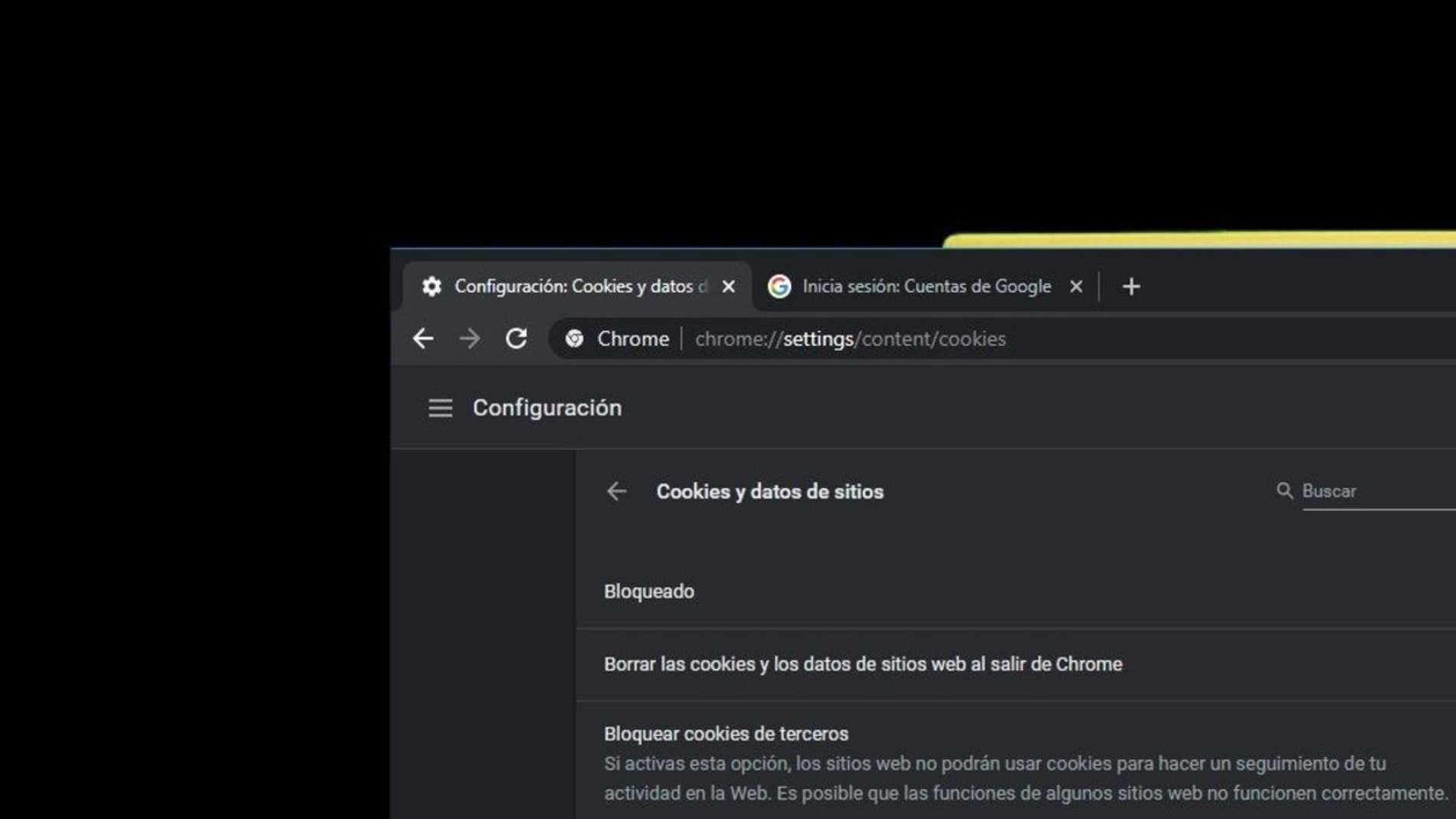Close the Configuración cookies tab
The width and height of the screenshot is (1456, 819).
729,287
